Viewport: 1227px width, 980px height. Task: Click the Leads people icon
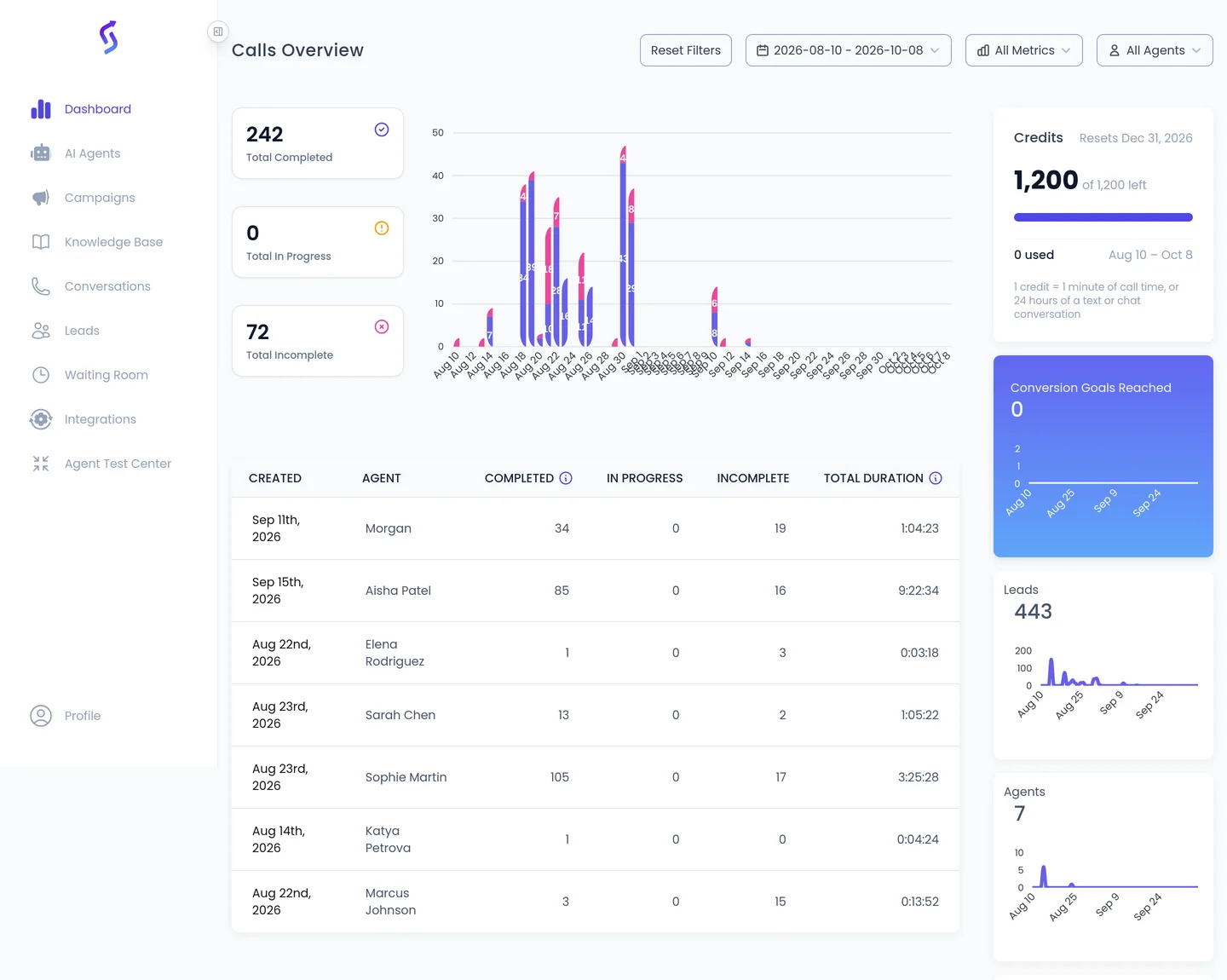coord(41,331)
